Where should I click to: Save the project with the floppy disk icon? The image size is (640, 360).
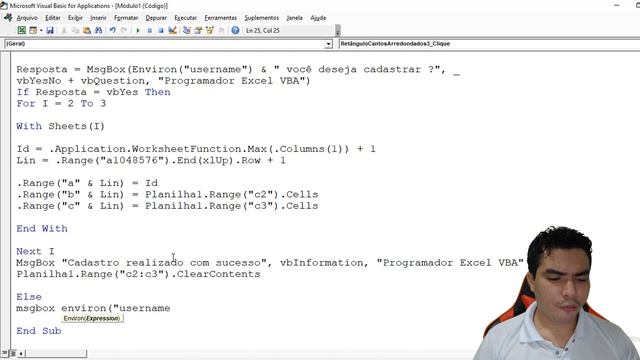(x=50, y=30)
